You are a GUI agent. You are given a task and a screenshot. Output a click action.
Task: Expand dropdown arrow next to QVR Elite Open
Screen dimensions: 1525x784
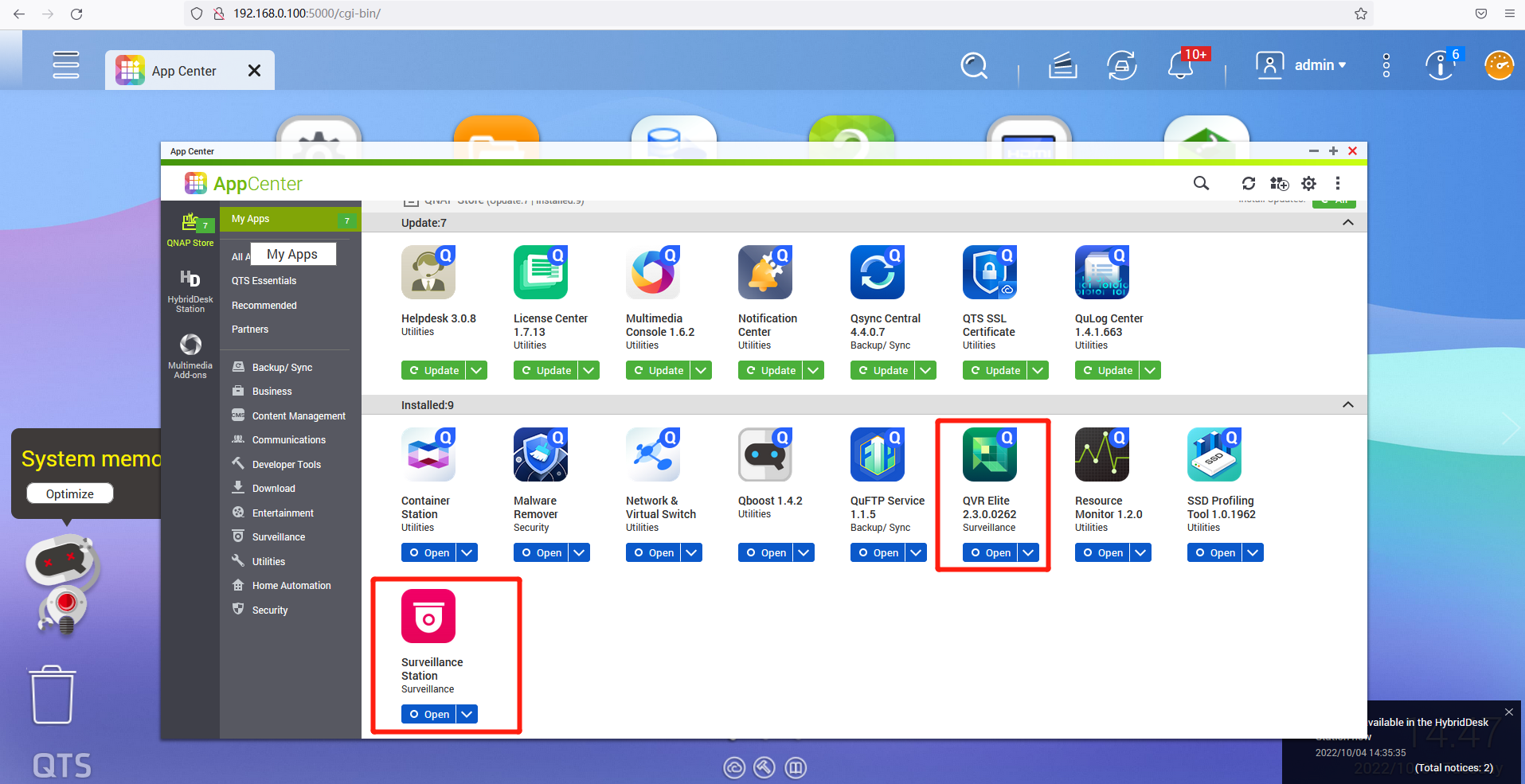tap(1028, 552)
